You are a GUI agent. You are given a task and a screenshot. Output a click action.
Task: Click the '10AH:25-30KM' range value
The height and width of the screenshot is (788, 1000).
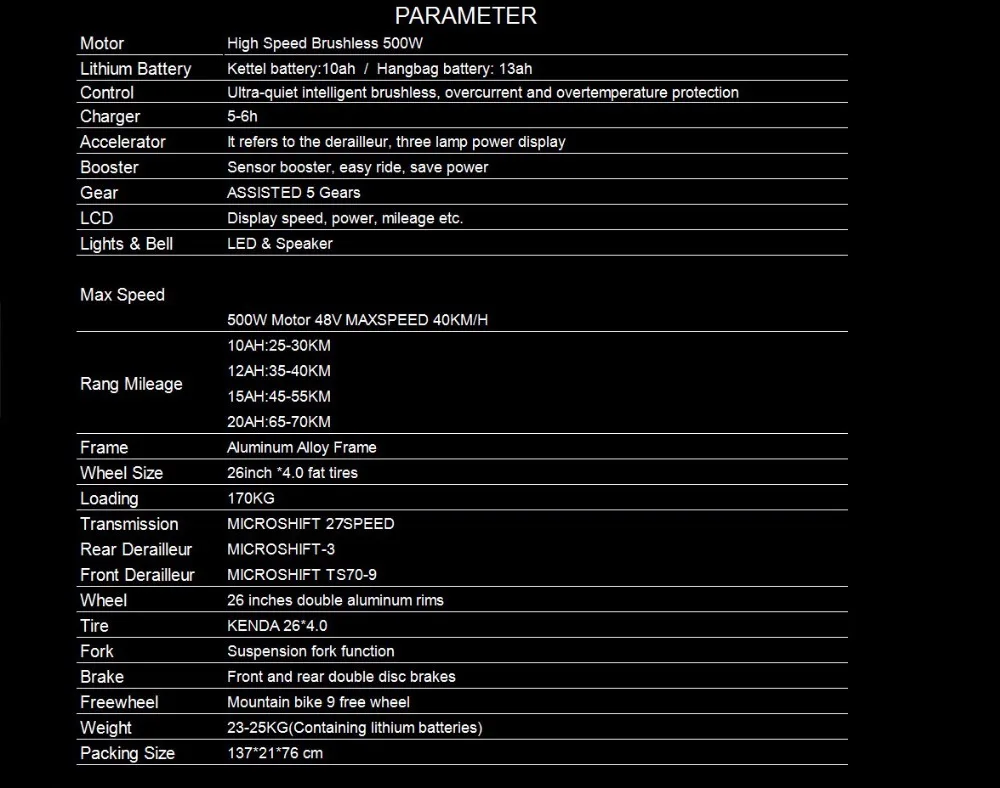[x=279, y=346]
